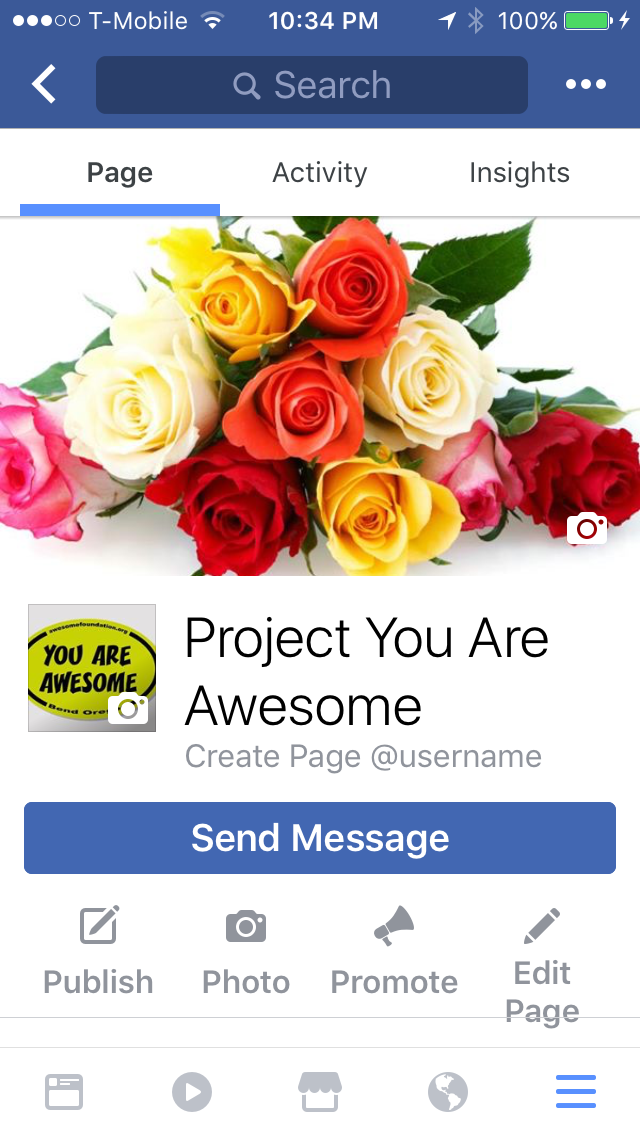Open the News Feed bottom icon
The image size is (640, 1136).
click(64, 1092)
